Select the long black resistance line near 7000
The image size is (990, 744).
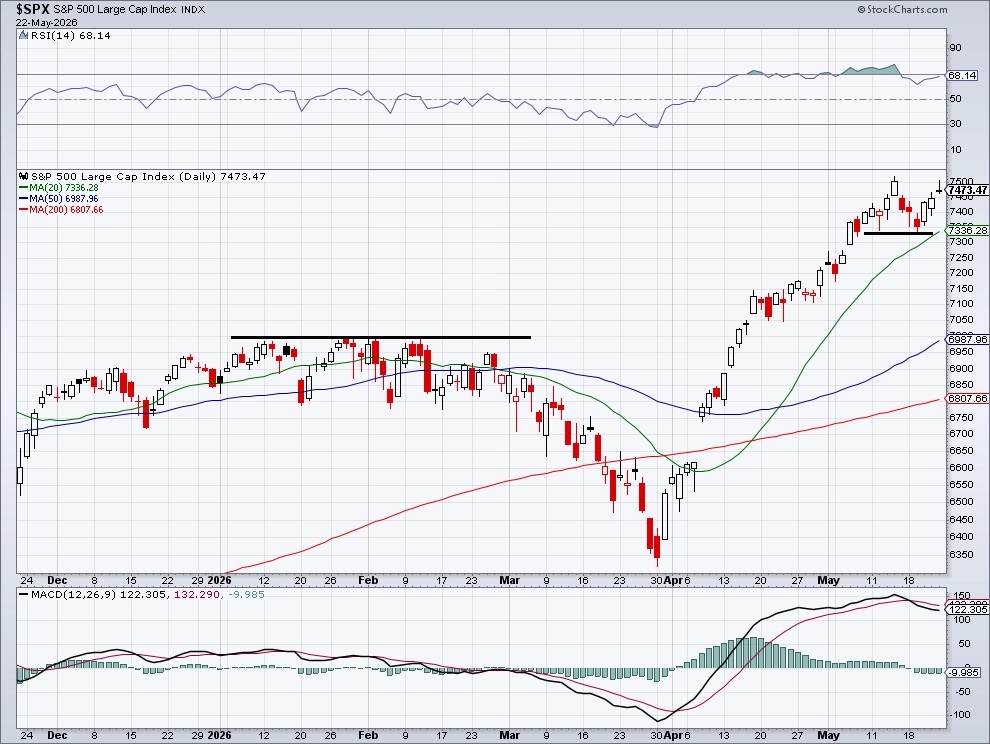click(x=381, y=337)
